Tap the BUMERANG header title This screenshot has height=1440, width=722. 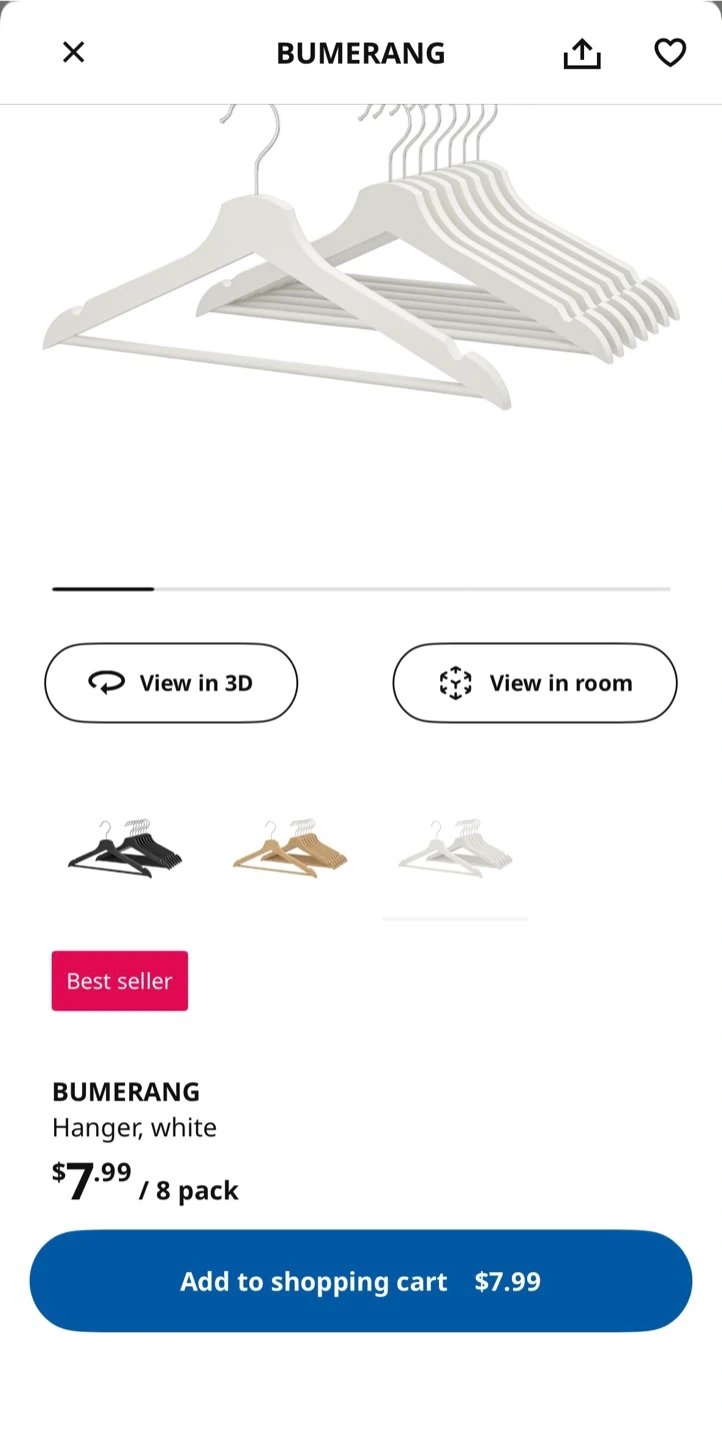[x=361, y=53]
